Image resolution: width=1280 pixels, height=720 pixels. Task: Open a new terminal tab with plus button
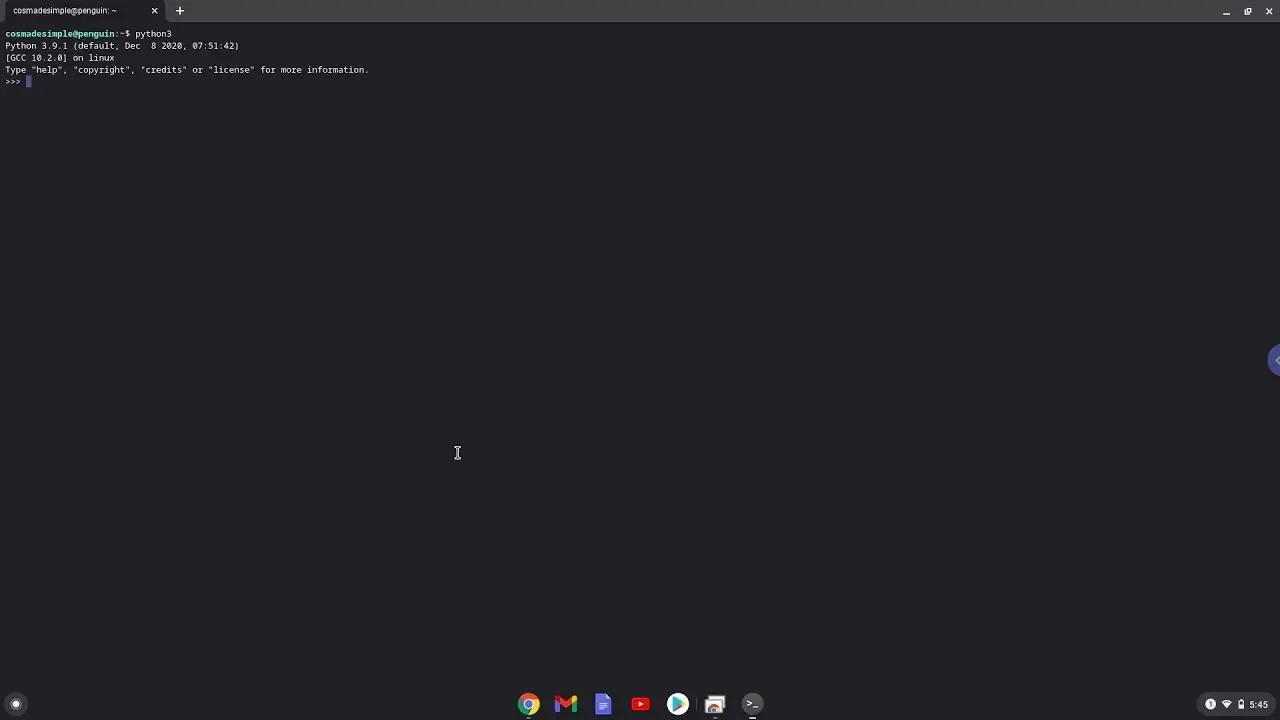click(x=179, y=10)
